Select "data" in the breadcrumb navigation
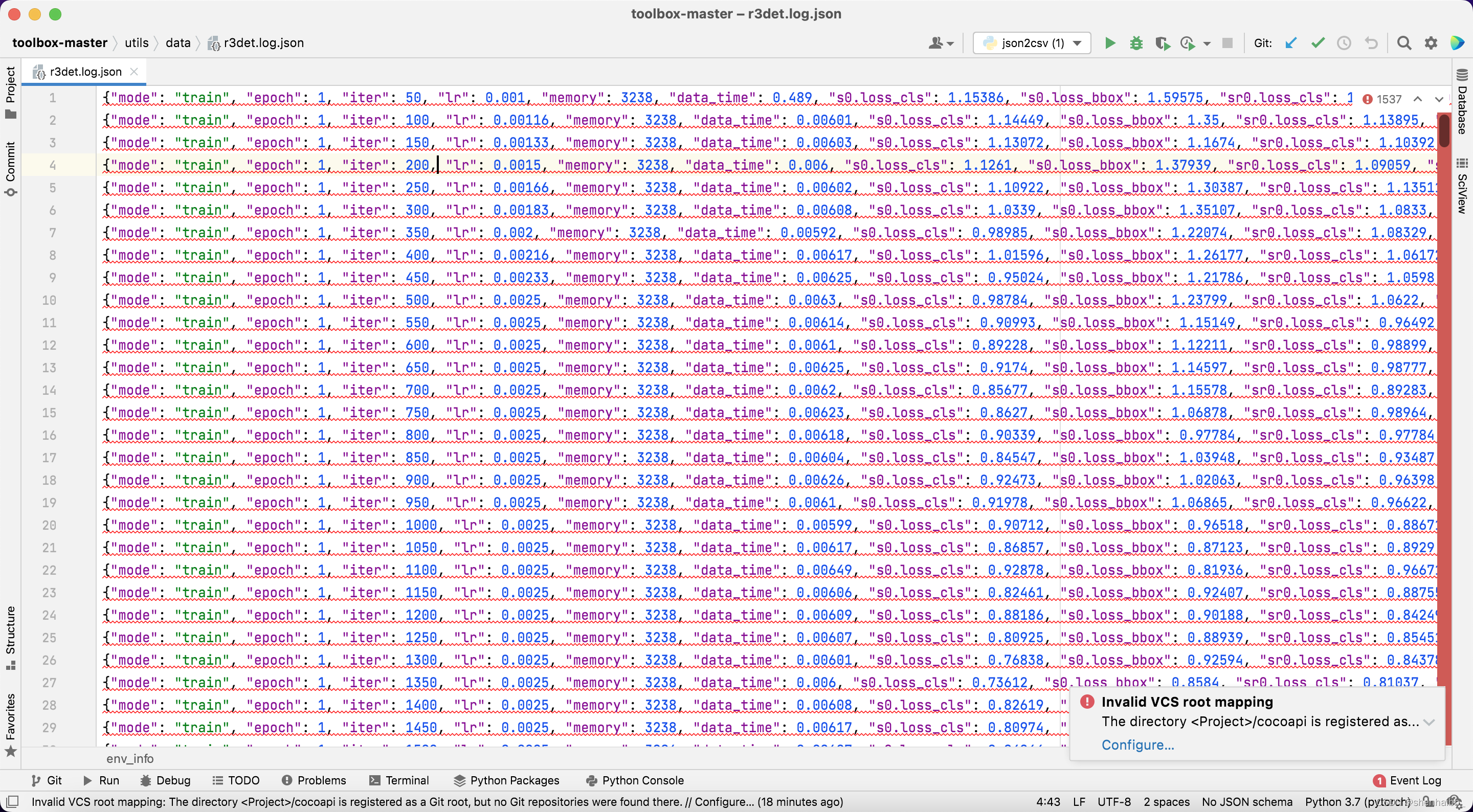This screenshot has width=1473, height=812. tap(178, 42)
